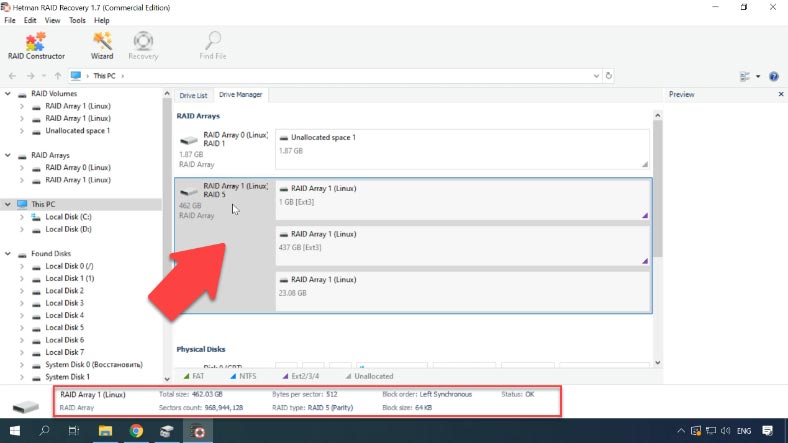Click the ENG language indicator
This screenshot has height=443, width=788.
pos(744,431)
